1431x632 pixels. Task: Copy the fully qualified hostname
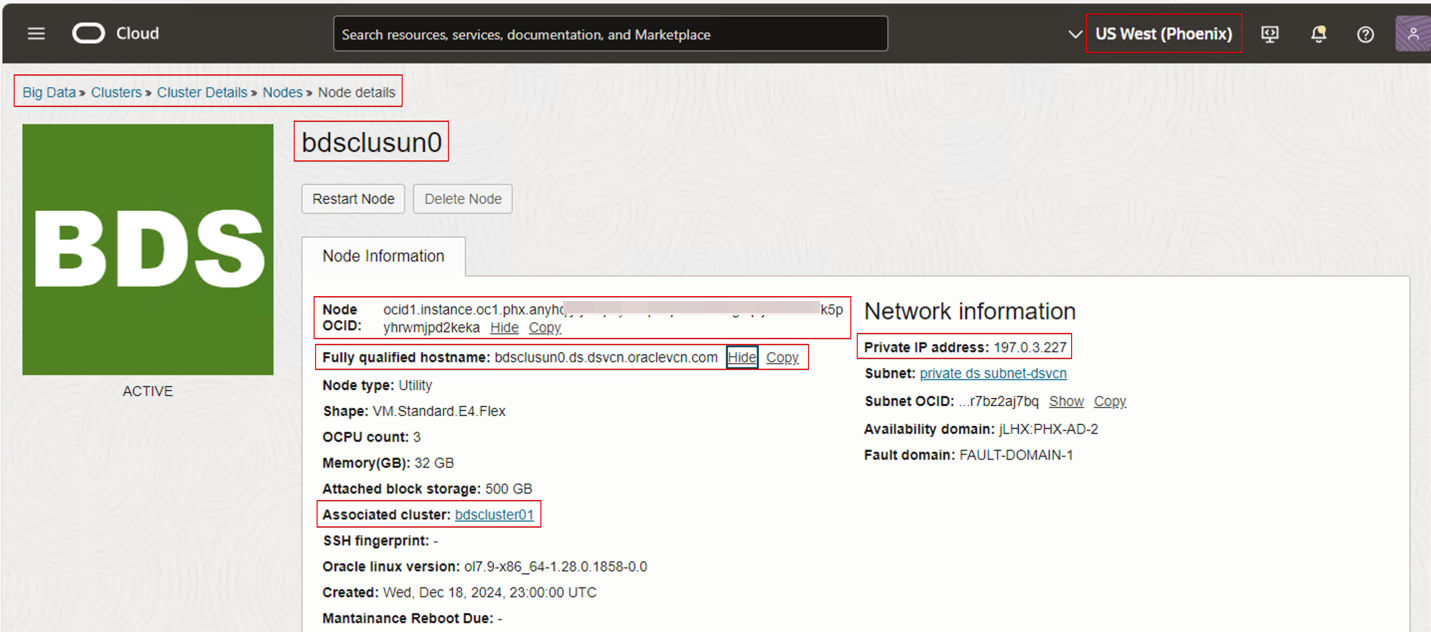[782, 357]
